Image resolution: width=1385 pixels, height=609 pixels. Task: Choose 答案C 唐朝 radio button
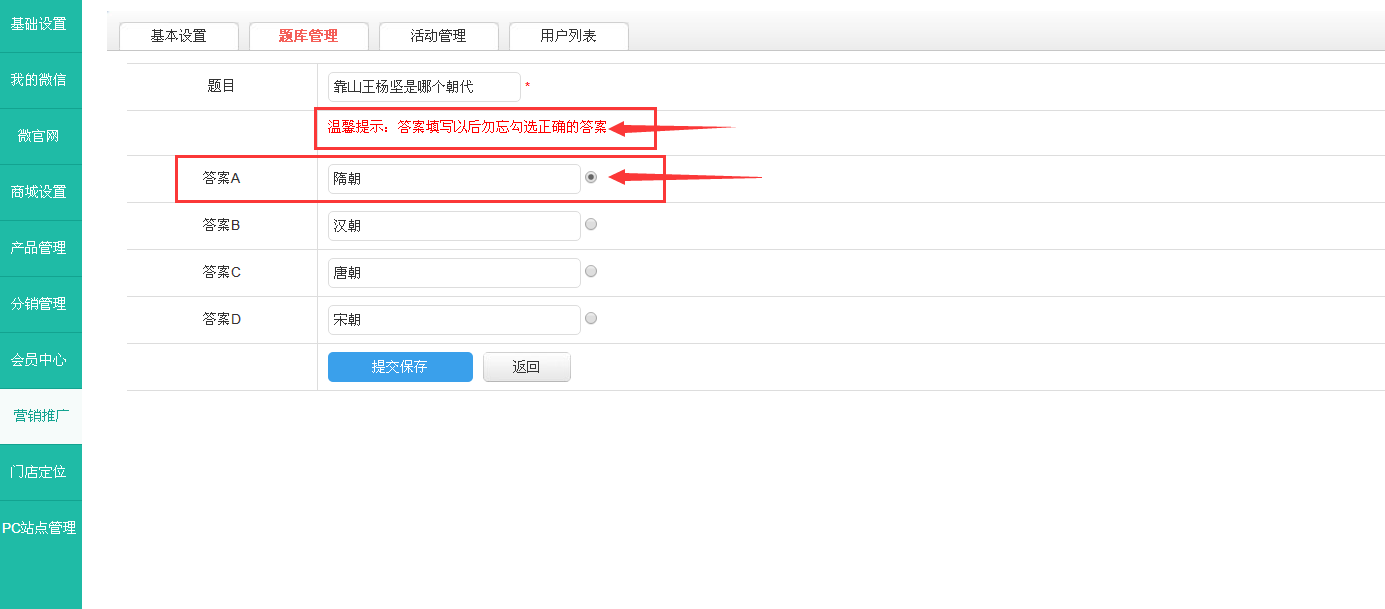591,271
